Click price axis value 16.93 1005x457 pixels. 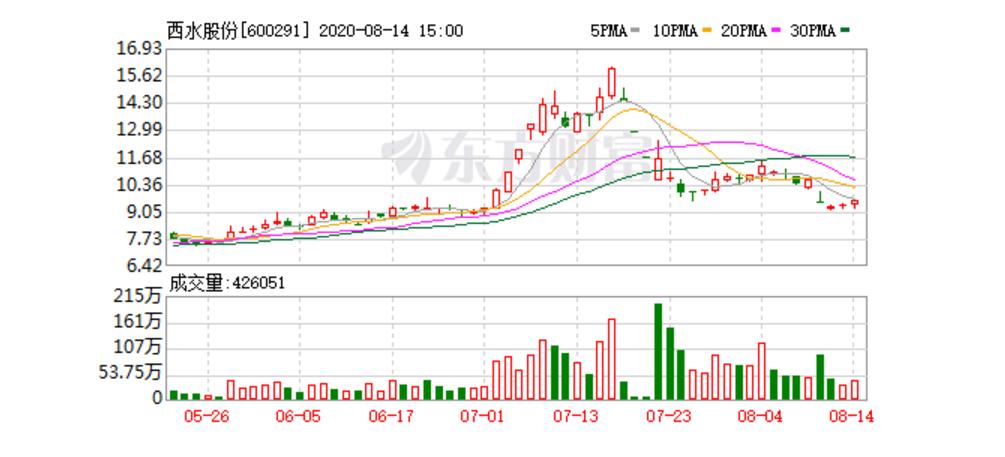(140, 49)
